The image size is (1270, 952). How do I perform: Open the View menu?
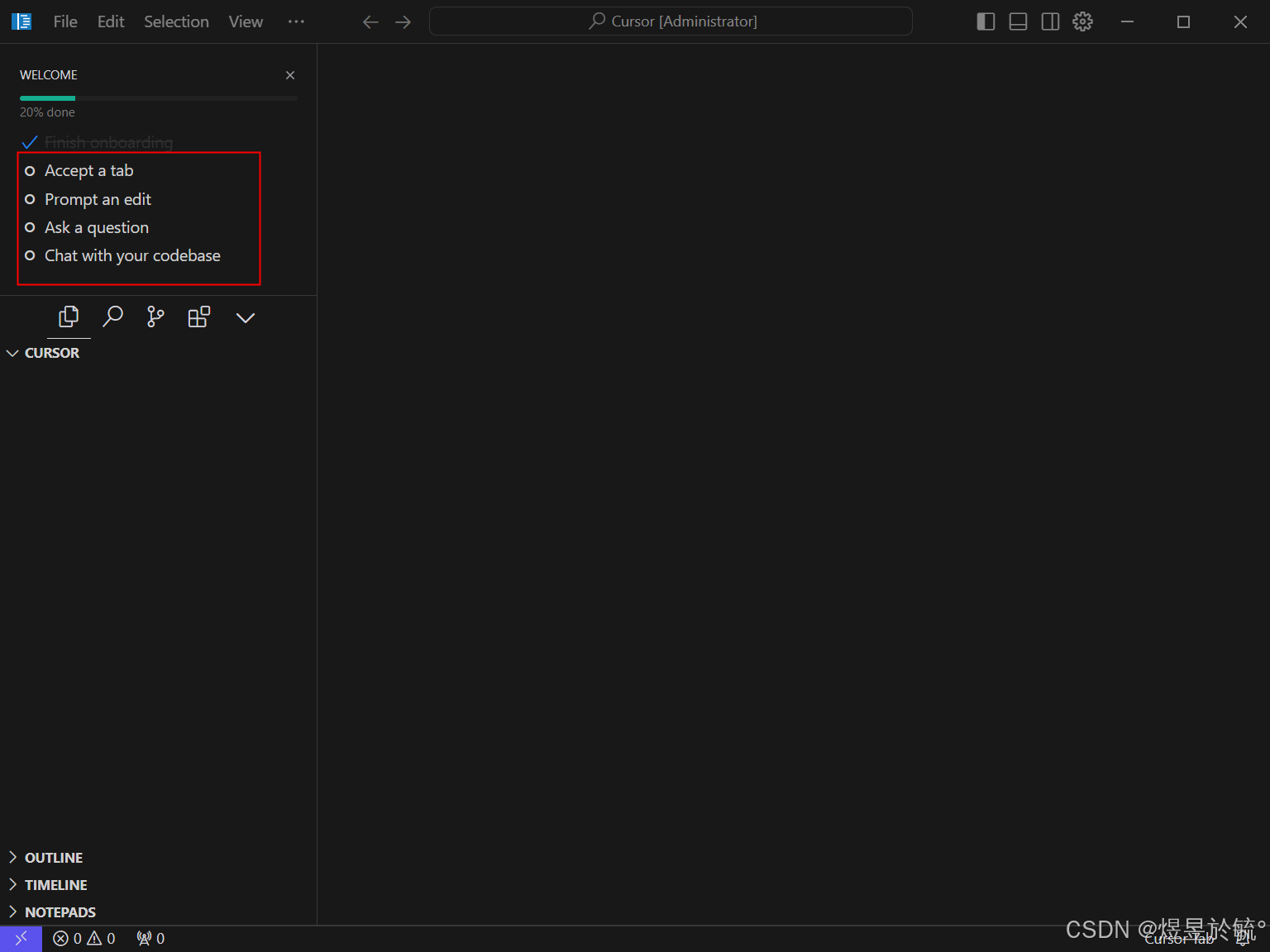[246, 21]
